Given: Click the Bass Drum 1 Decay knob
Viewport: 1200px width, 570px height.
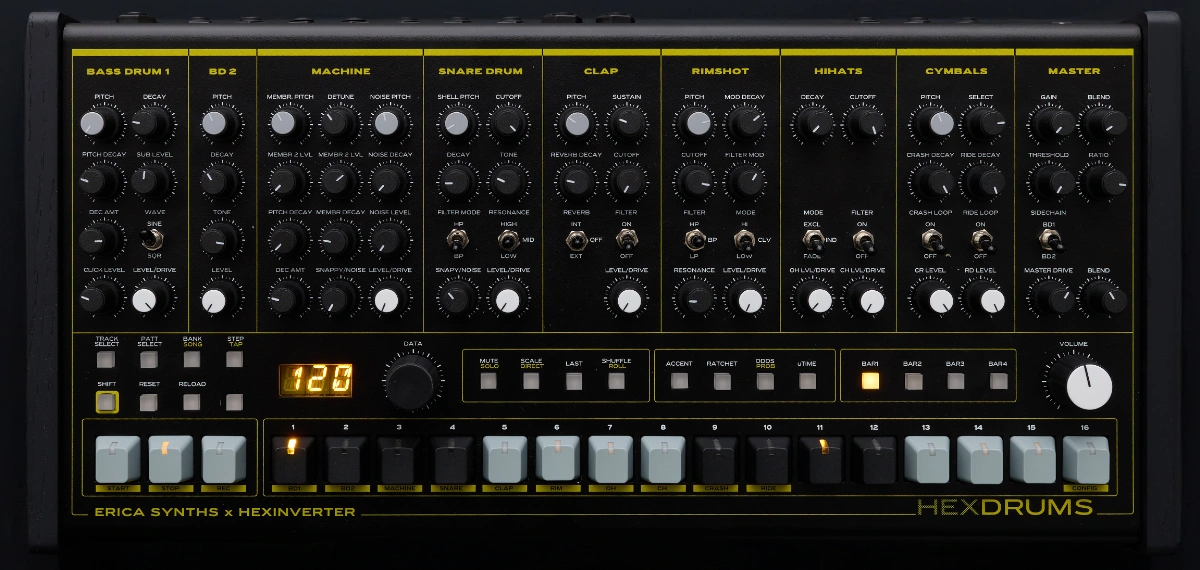Looking at the screenshot, I should pos(150,123).
